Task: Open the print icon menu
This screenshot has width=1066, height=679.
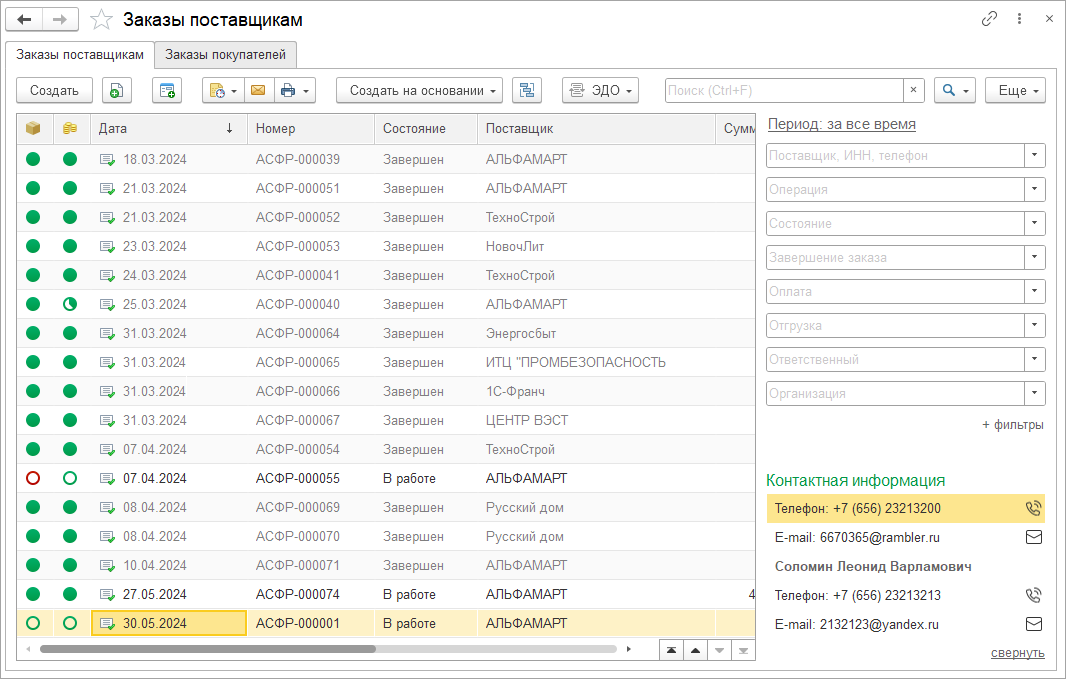Action: coord(294,91)
